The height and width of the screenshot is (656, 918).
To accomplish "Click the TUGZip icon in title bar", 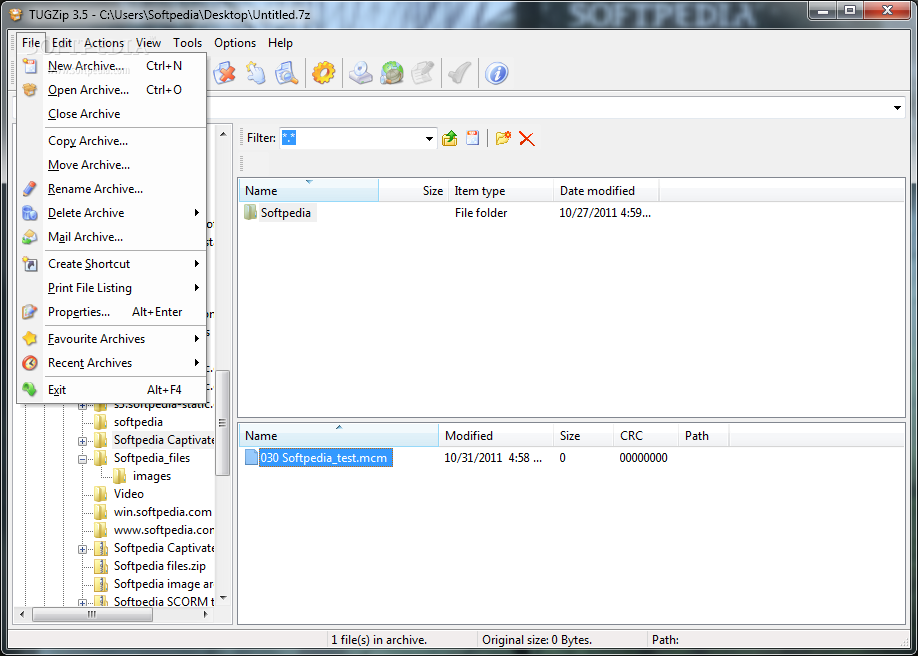I will (16, 15).
